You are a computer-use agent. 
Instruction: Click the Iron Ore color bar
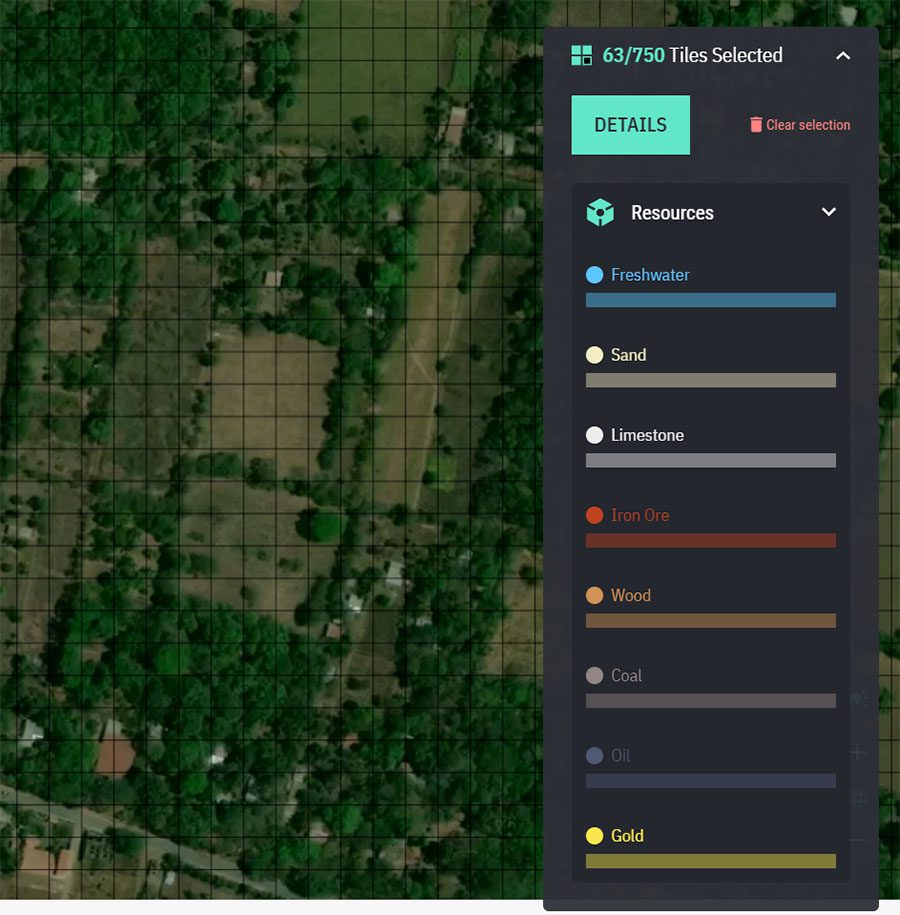pyautogui.click(x=711, y=540)
